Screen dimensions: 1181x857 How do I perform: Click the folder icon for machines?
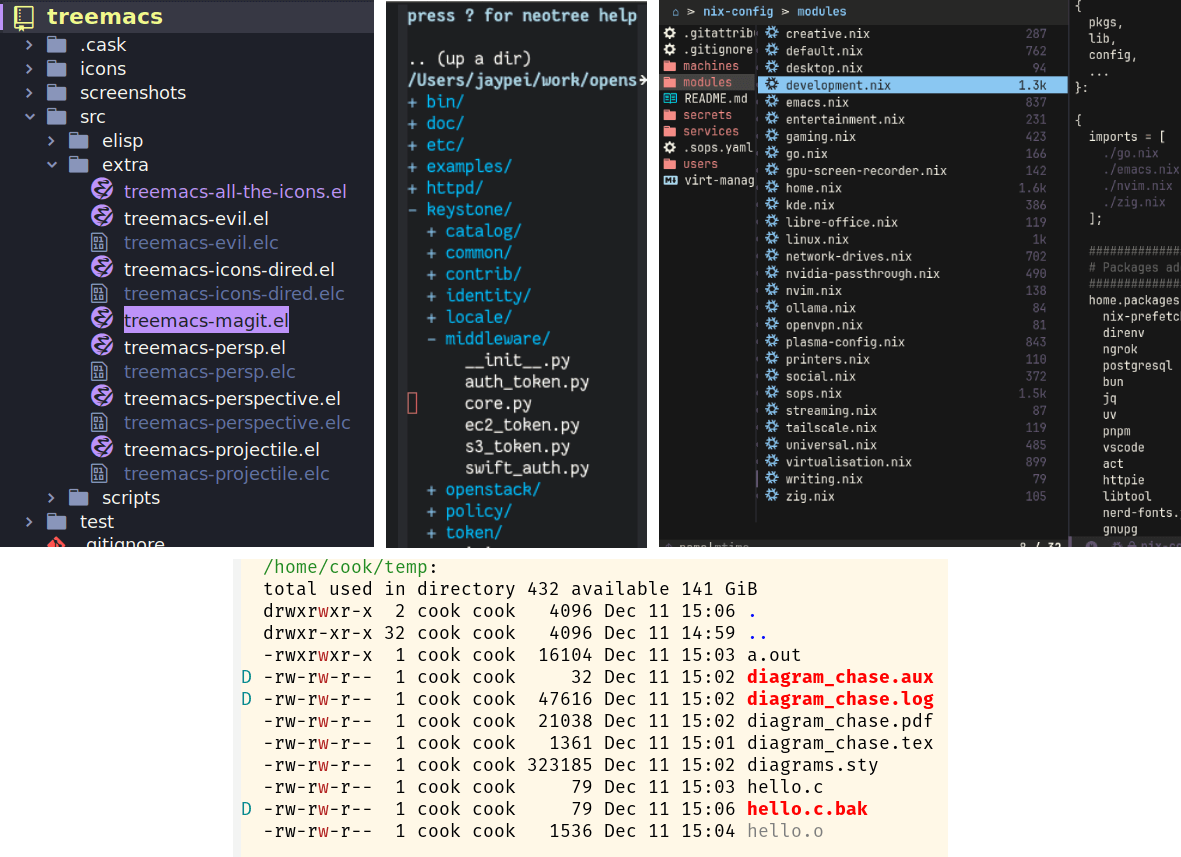pyautogui.click(x=668, y=65)
